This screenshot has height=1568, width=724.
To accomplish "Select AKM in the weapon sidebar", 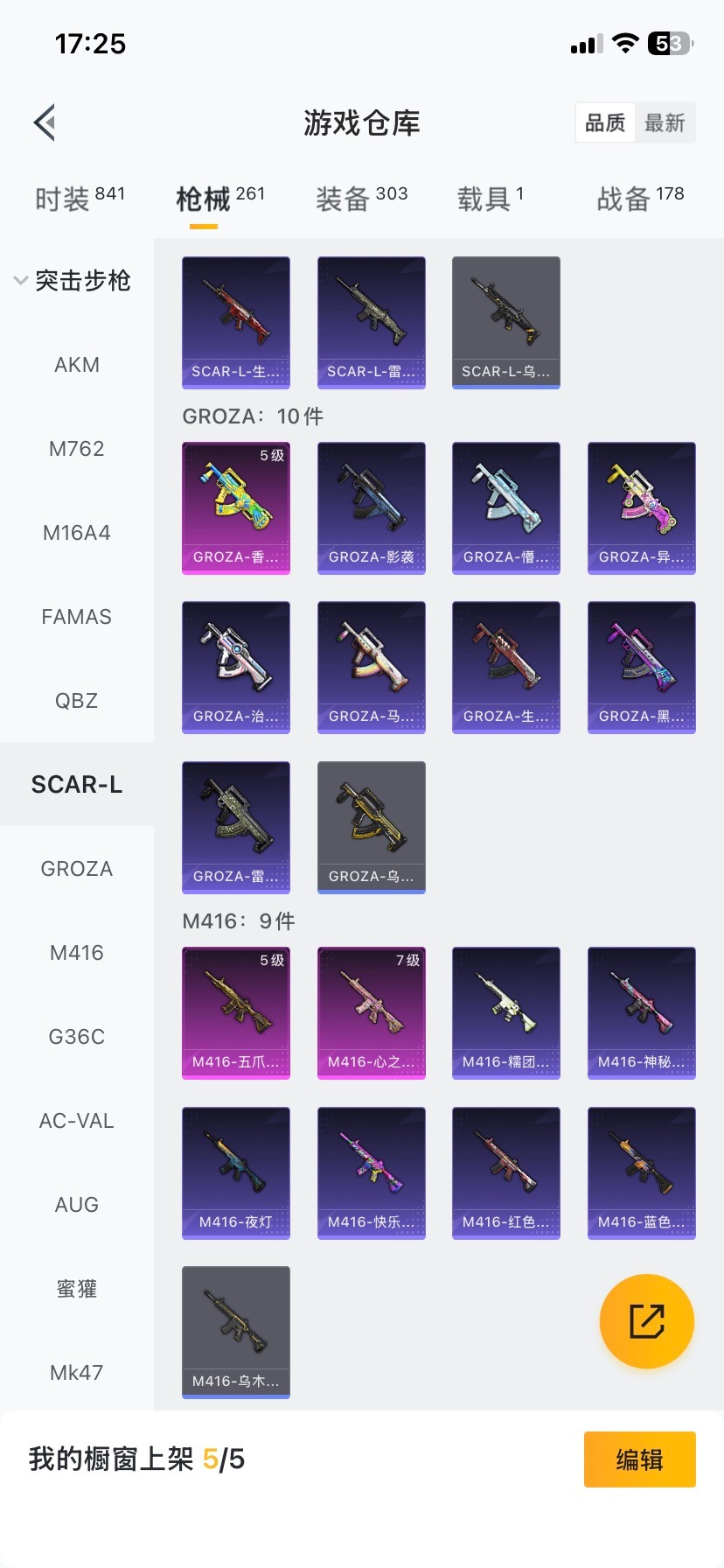I will (x=77, y=365).
